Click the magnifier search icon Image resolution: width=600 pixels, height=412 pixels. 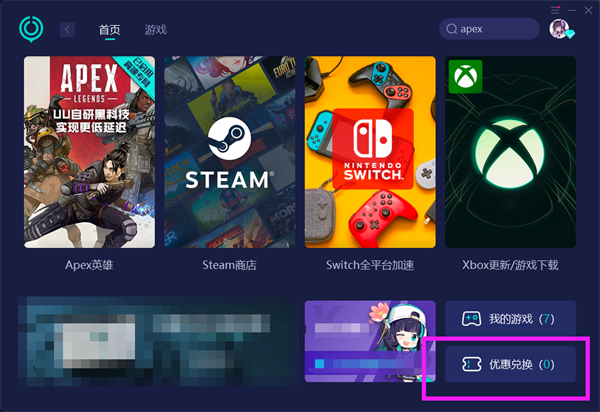452,29
